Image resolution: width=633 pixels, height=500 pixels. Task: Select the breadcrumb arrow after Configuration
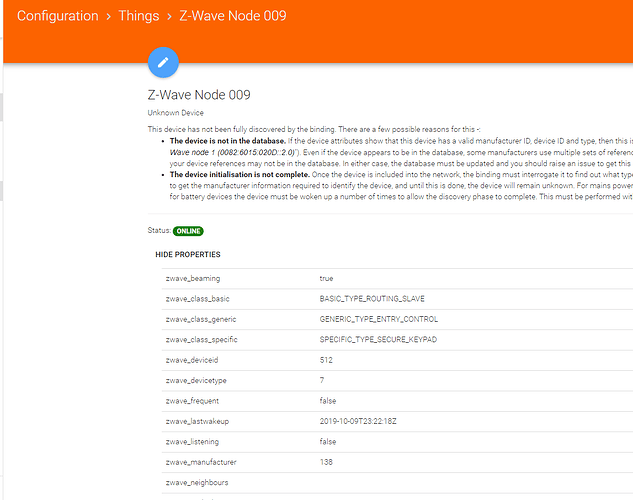click(x=109, y=17)
